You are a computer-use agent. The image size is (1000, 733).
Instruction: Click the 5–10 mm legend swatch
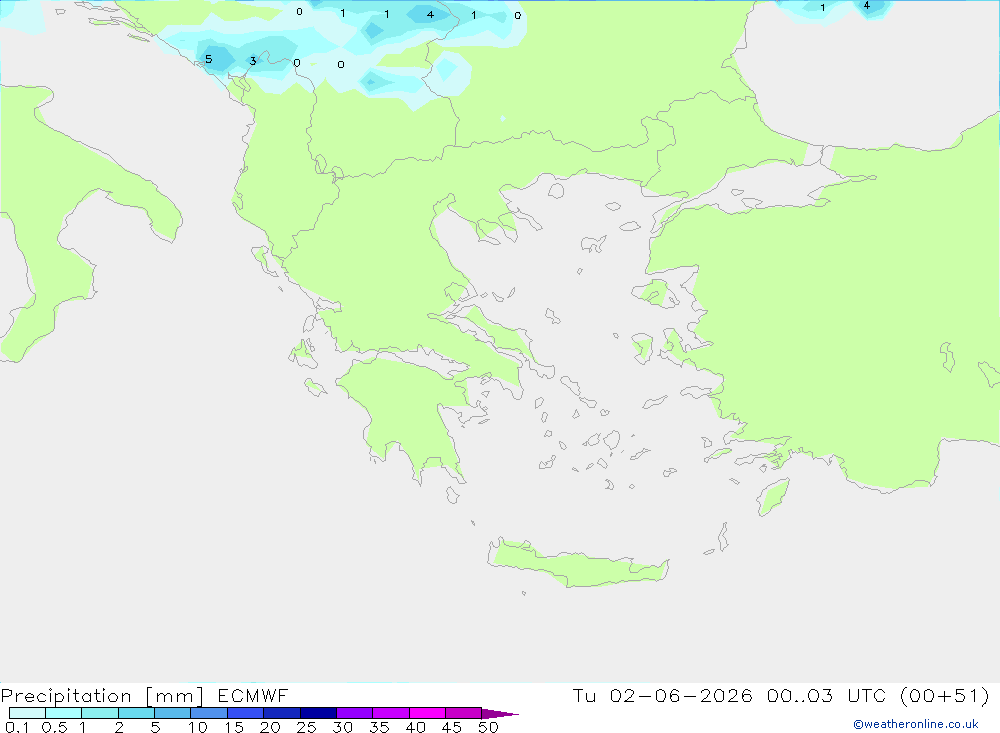tap(173, 713)
